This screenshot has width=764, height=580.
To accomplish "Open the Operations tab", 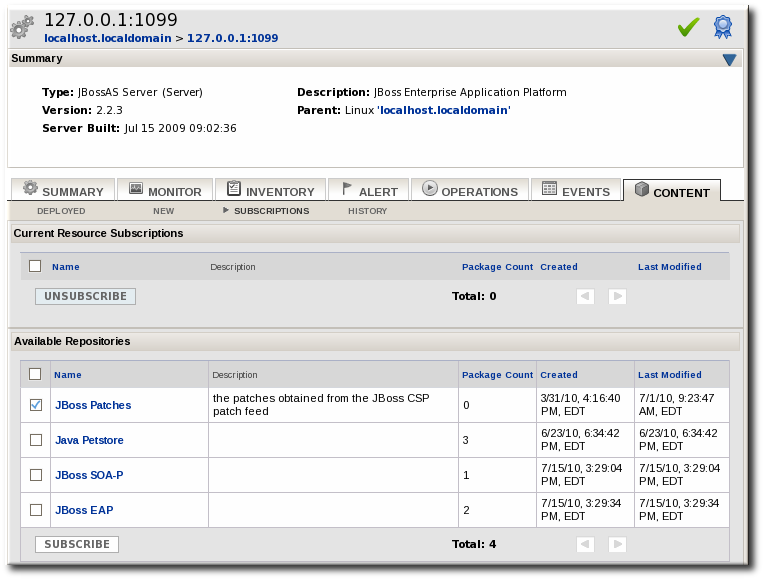I will (470, 191).
